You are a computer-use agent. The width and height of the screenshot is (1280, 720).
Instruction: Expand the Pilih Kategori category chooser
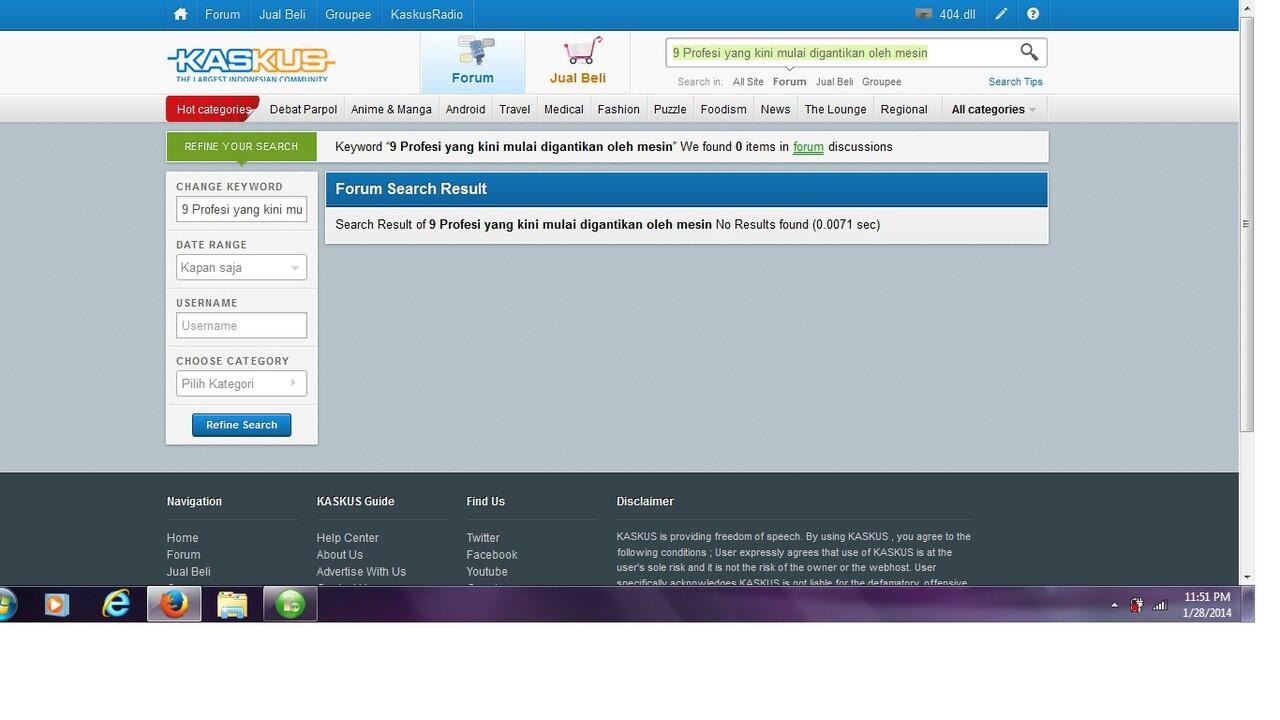[x=241, y=383]
